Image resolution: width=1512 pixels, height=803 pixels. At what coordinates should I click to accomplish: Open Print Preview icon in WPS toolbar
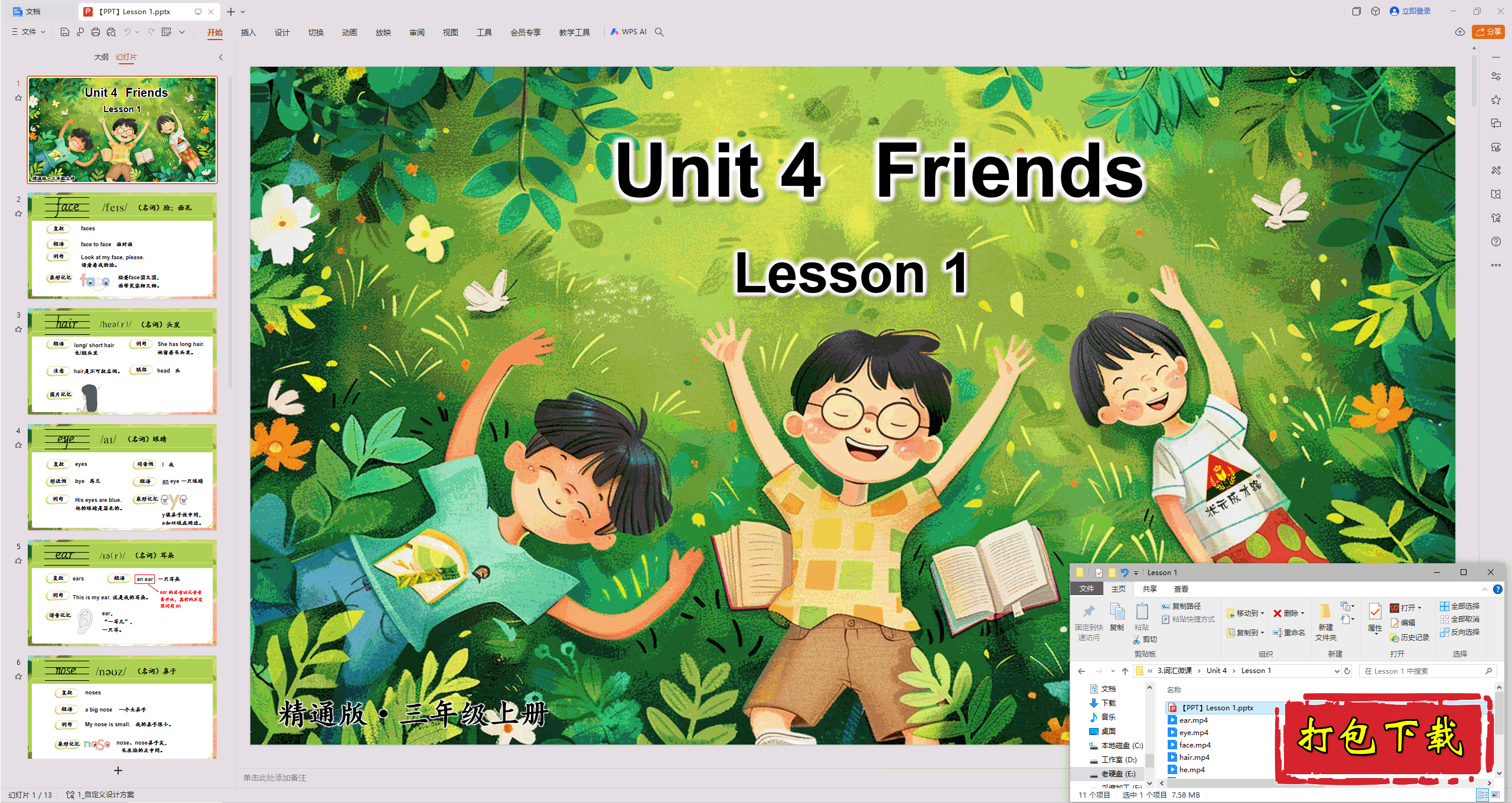(x=111, y=32)
